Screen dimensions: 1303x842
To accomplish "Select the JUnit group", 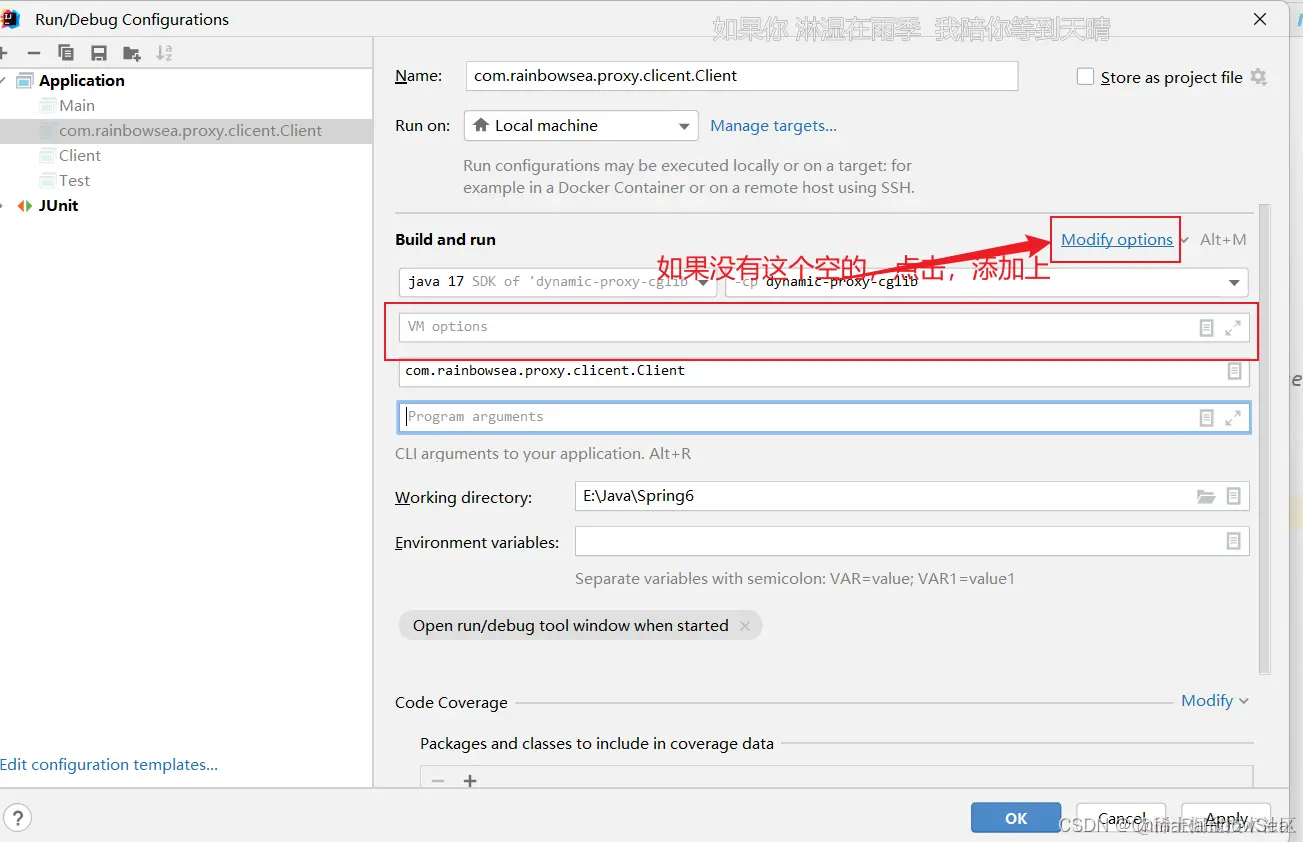I will pos(58,206).
